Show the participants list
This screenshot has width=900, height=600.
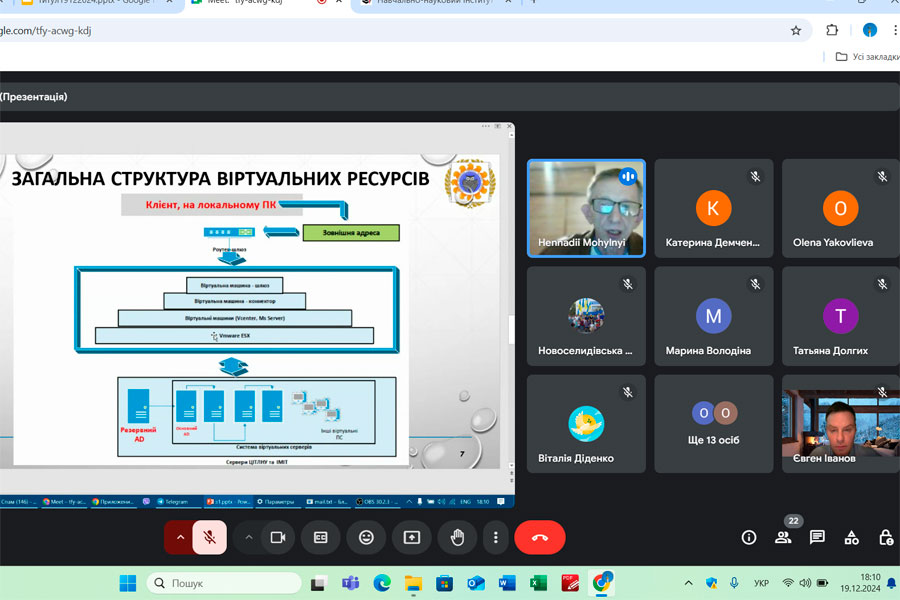(783, 537)
